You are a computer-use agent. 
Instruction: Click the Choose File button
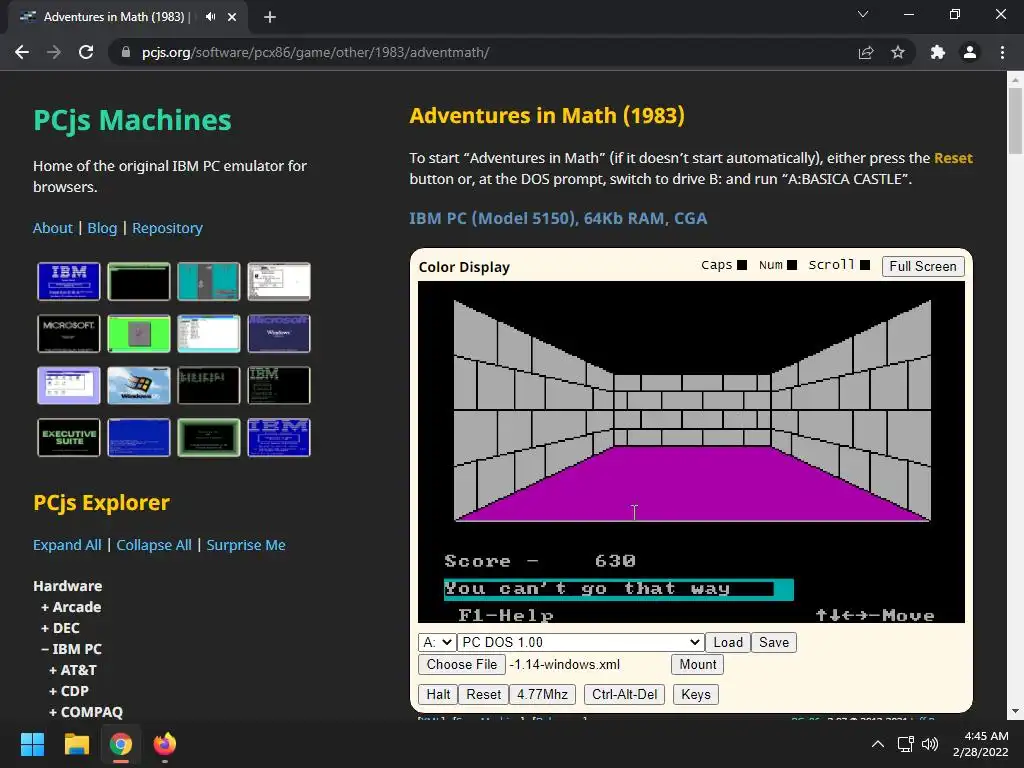click(x=462, y=665)
